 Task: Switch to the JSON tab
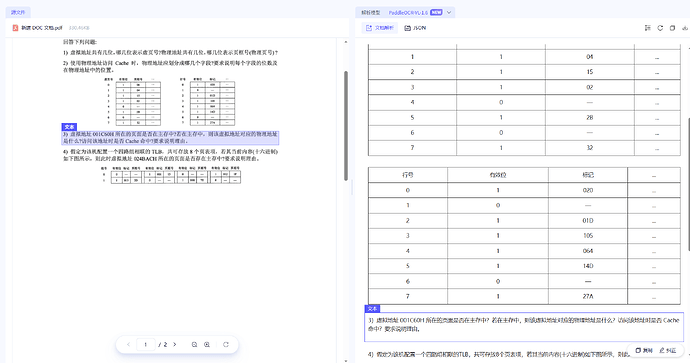415,28
